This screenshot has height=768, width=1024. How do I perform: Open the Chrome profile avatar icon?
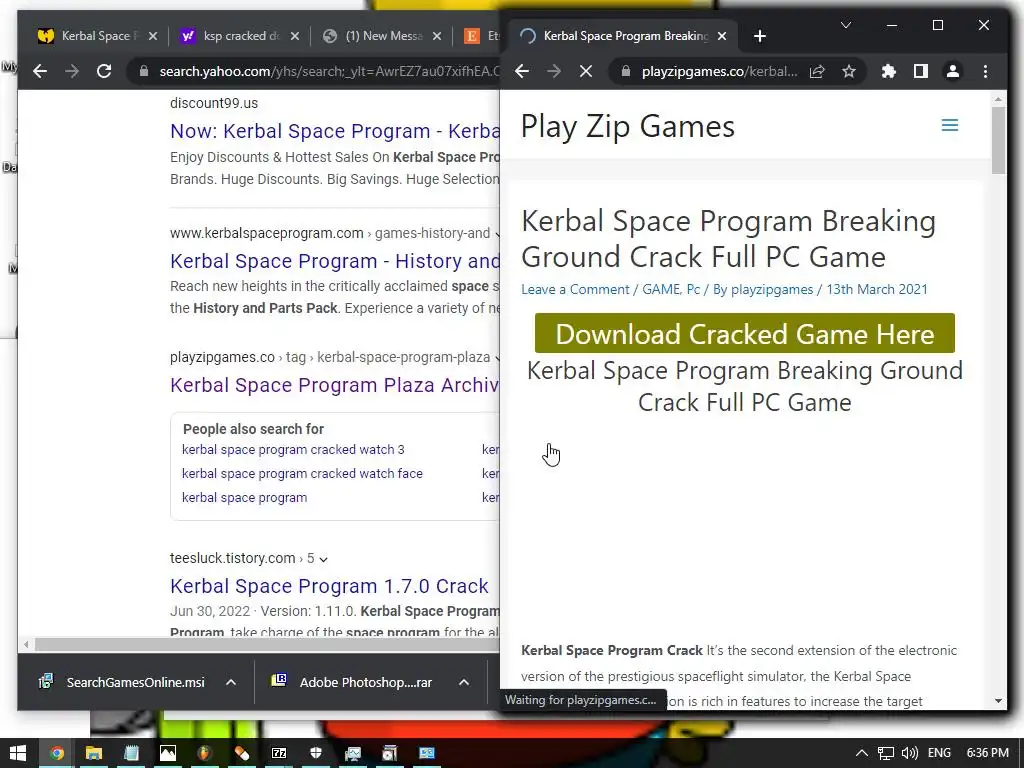click(x=953, y=71)
